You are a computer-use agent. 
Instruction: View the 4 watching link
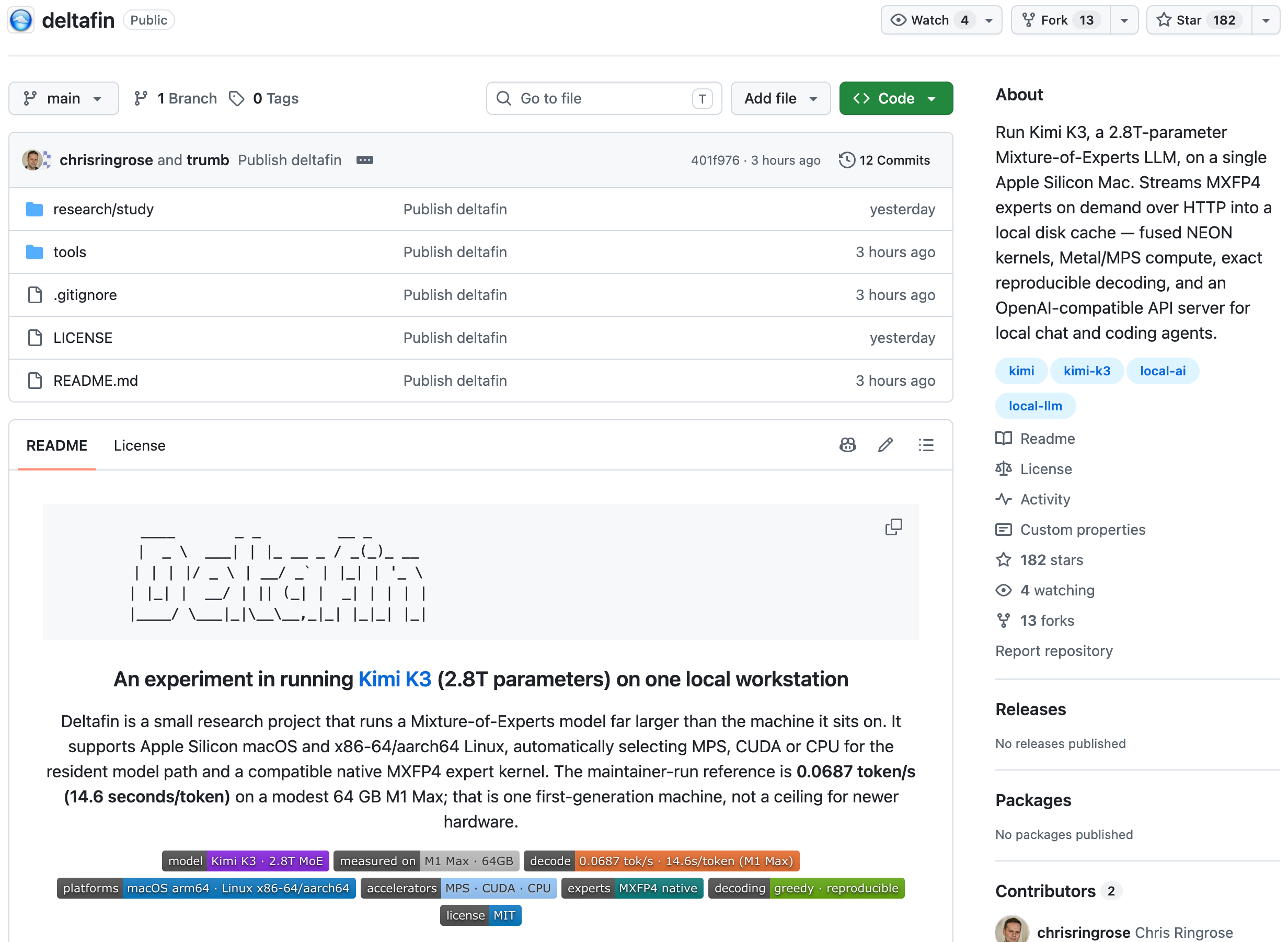tap(1045, 590)
